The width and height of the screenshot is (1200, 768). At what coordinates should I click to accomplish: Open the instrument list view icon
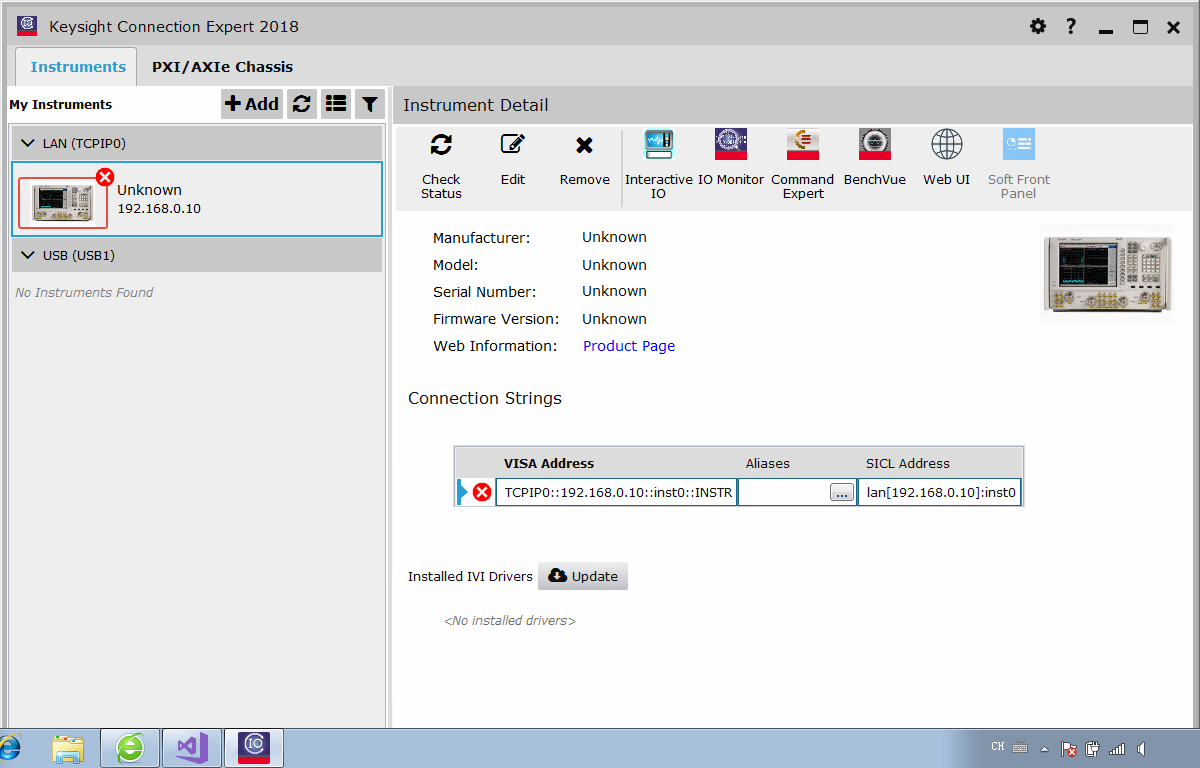pos(335,103)
